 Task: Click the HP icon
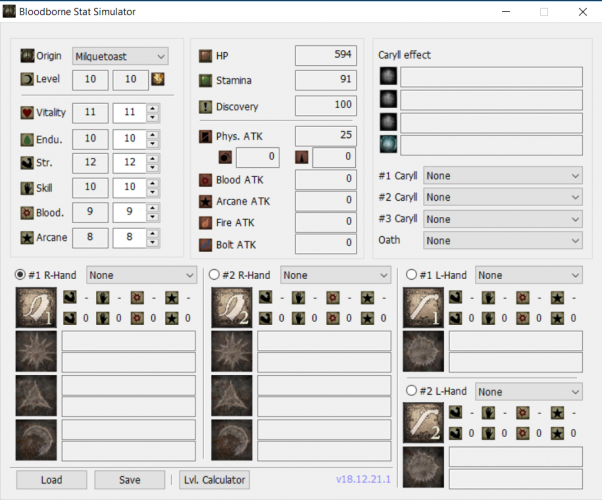(x=205, y=56)
